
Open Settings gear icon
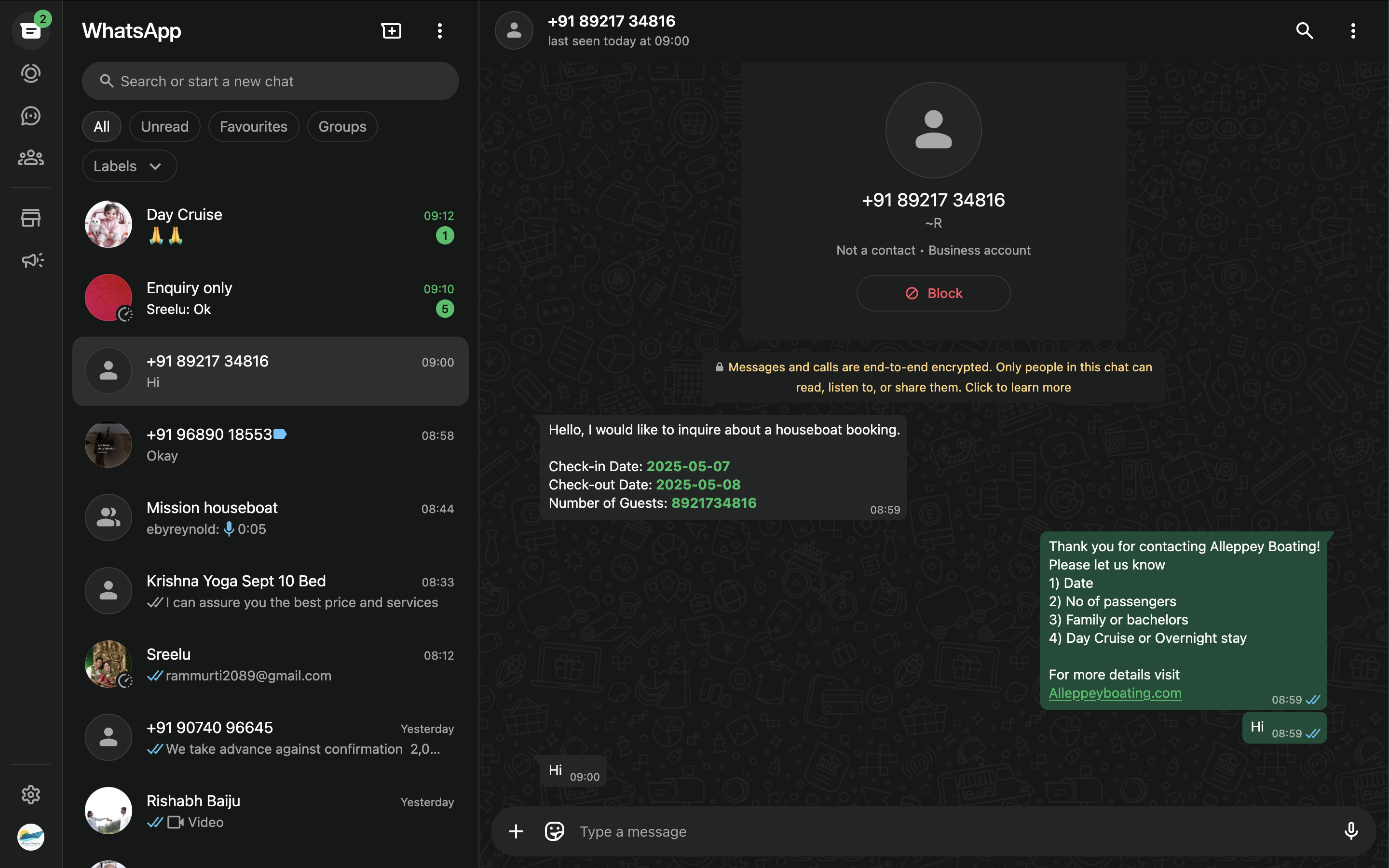[31, 795]
